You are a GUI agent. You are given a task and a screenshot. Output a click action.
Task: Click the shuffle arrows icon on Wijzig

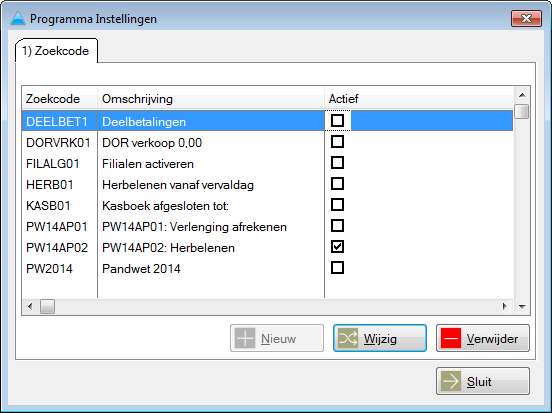click(348, 338)
